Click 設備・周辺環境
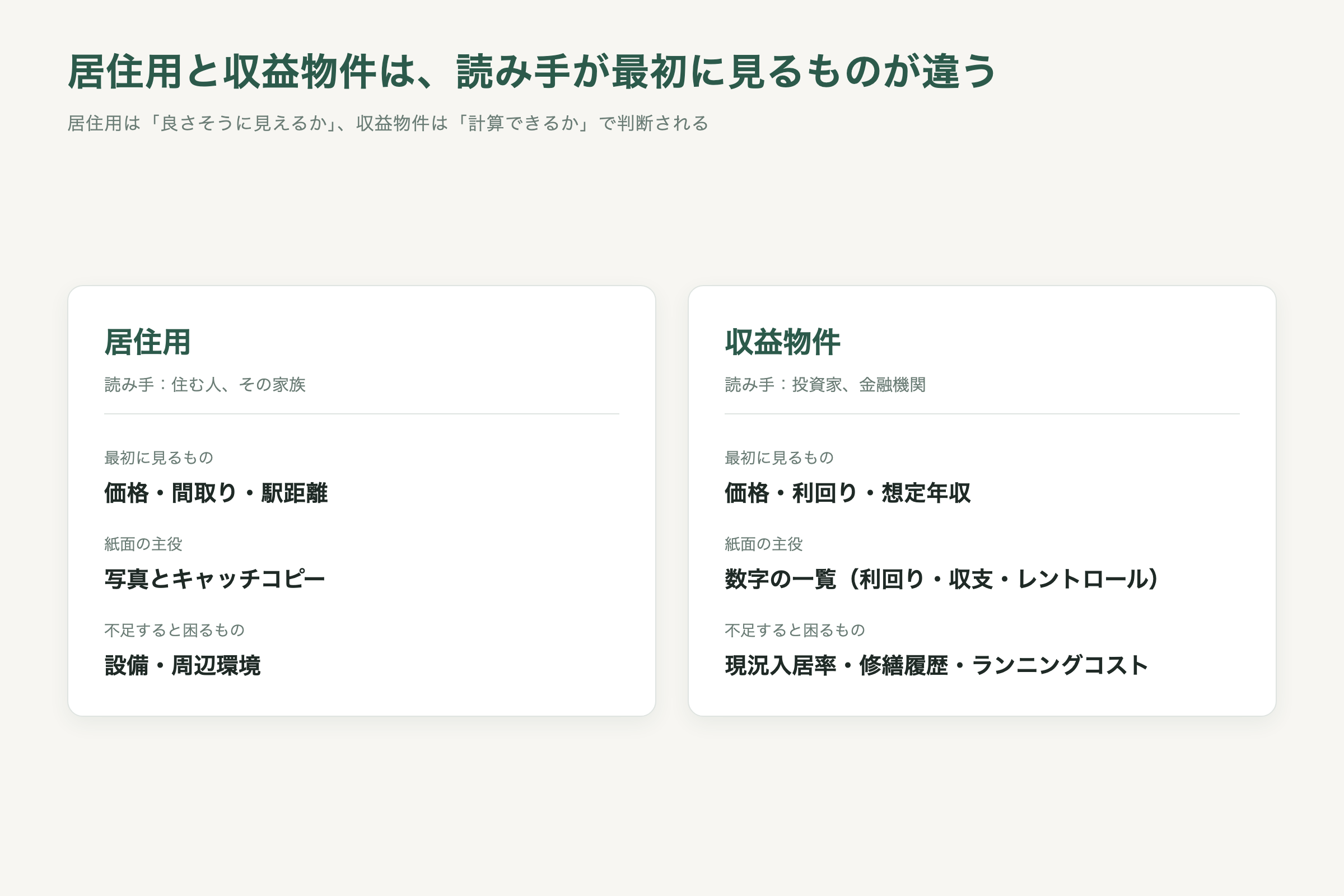 coord(183,665)
